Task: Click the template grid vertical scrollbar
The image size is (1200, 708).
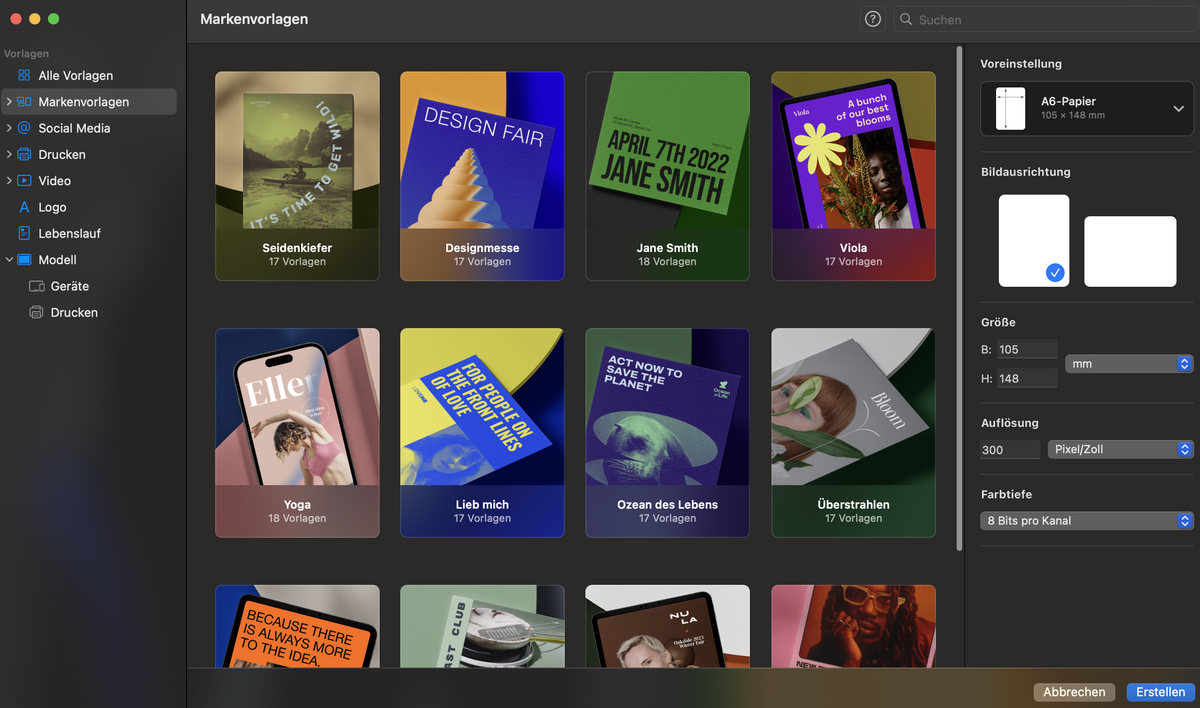Action: [x=960, y=298]
